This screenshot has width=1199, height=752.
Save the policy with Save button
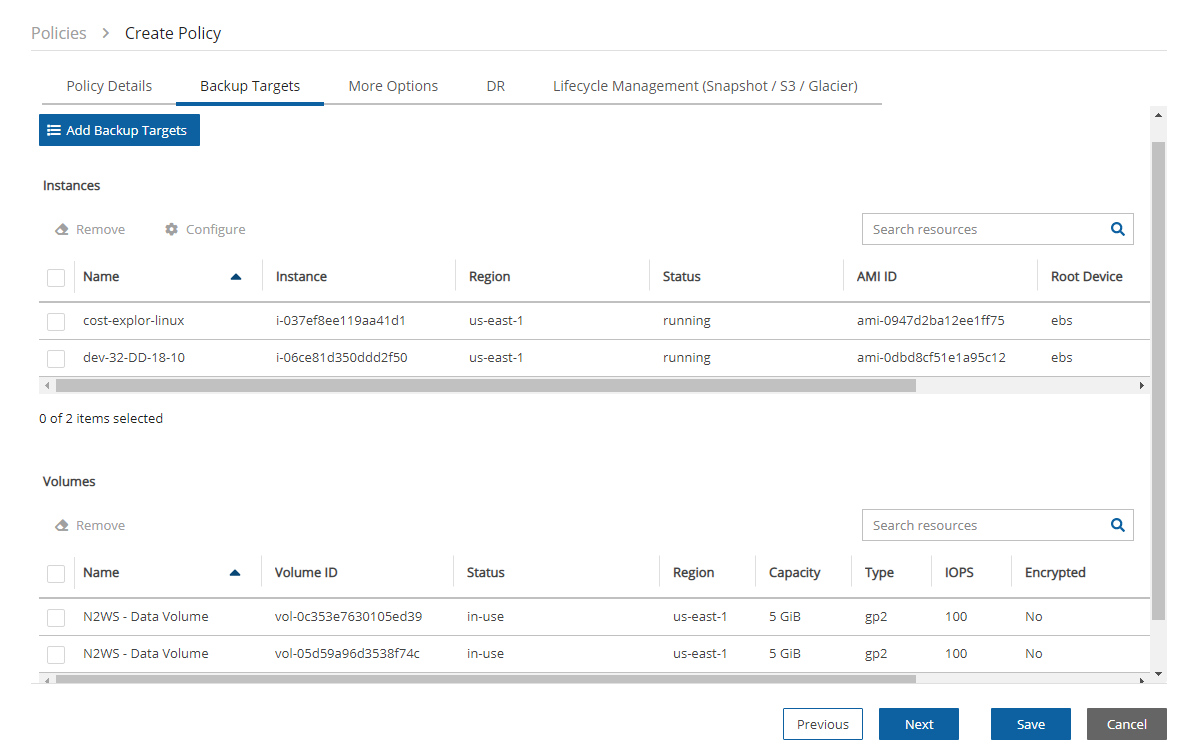(1030, 724)
